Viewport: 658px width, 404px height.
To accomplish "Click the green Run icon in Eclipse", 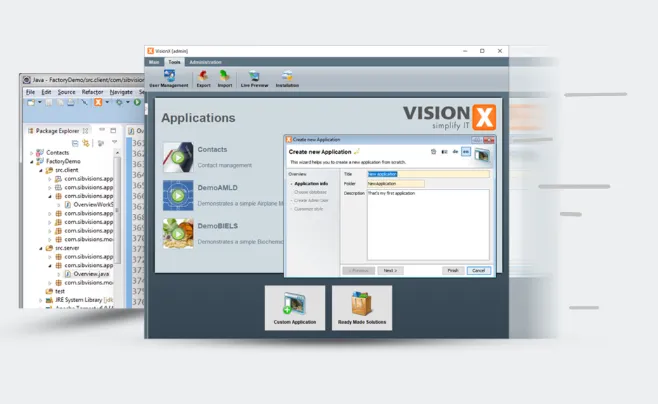I will coord(137,102).
